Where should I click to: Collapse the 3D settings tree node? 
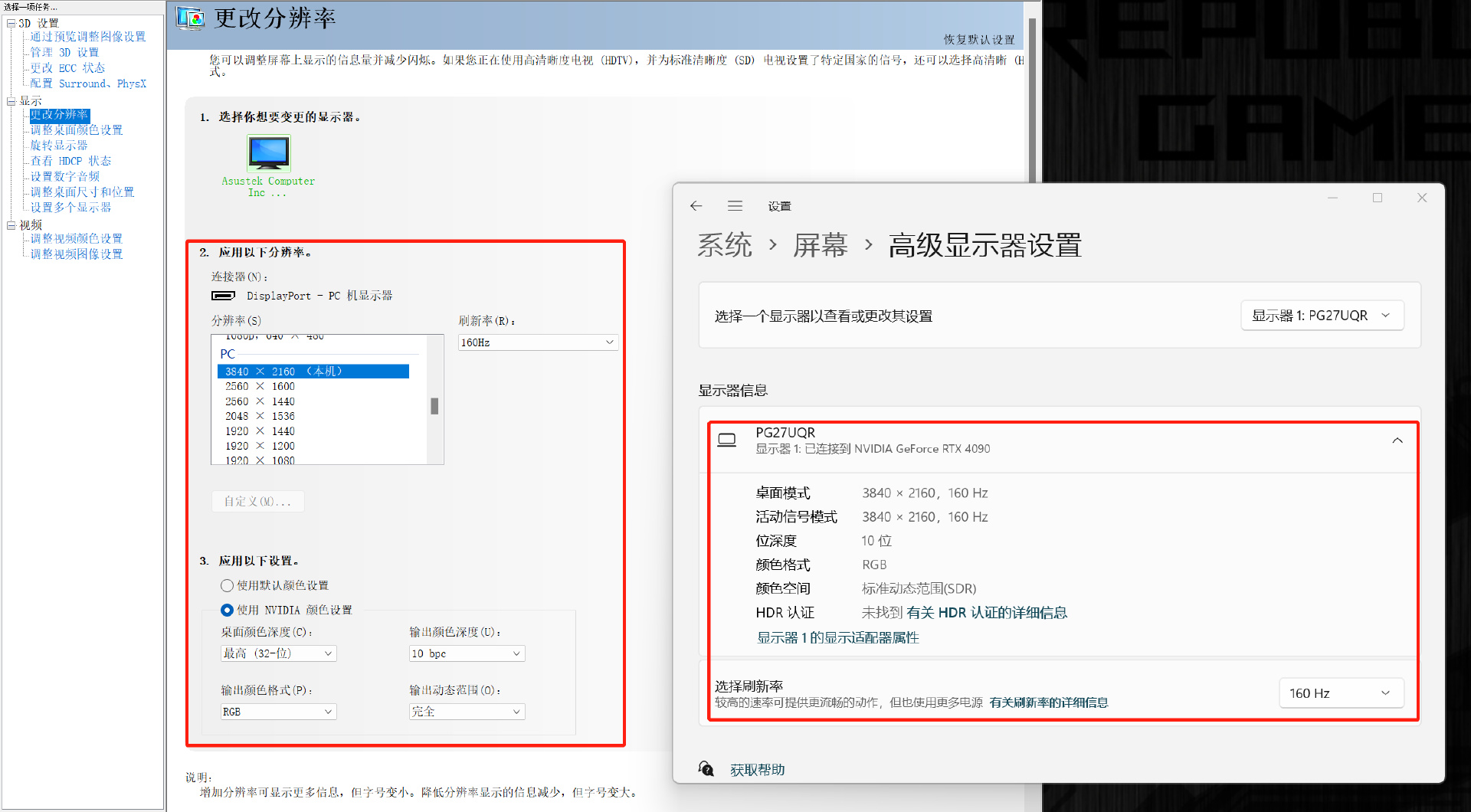(x=11, y=23)
